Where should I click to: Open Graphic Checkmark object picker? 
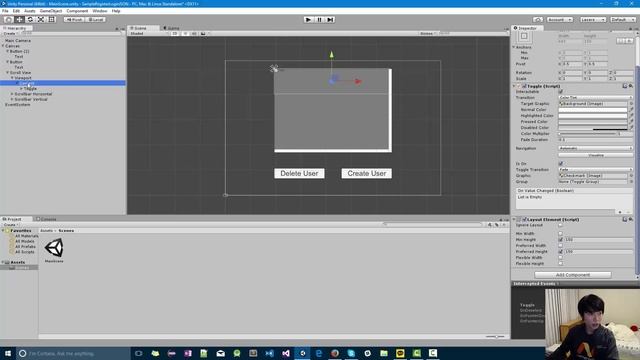[631, 176]
